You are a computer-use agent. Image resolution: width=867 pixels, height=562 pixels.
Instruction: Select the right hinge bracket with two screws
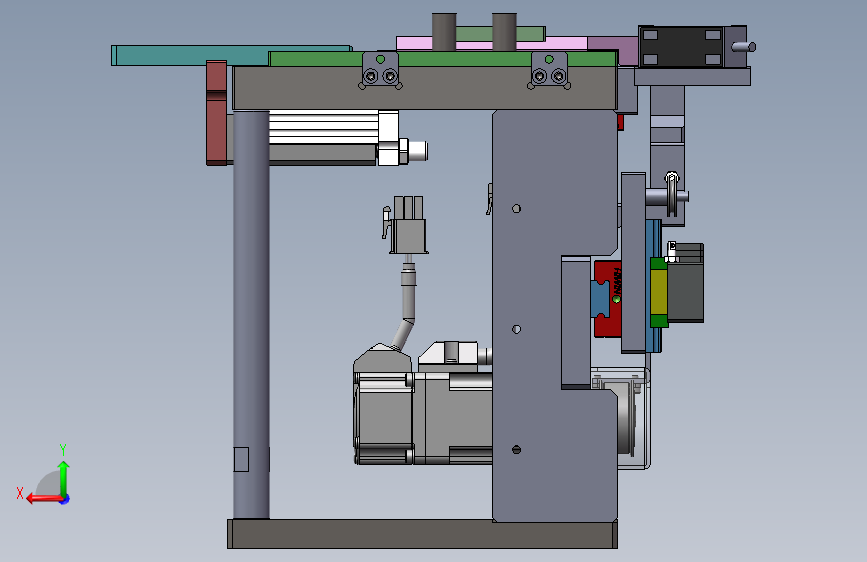(x=549, y=70)
